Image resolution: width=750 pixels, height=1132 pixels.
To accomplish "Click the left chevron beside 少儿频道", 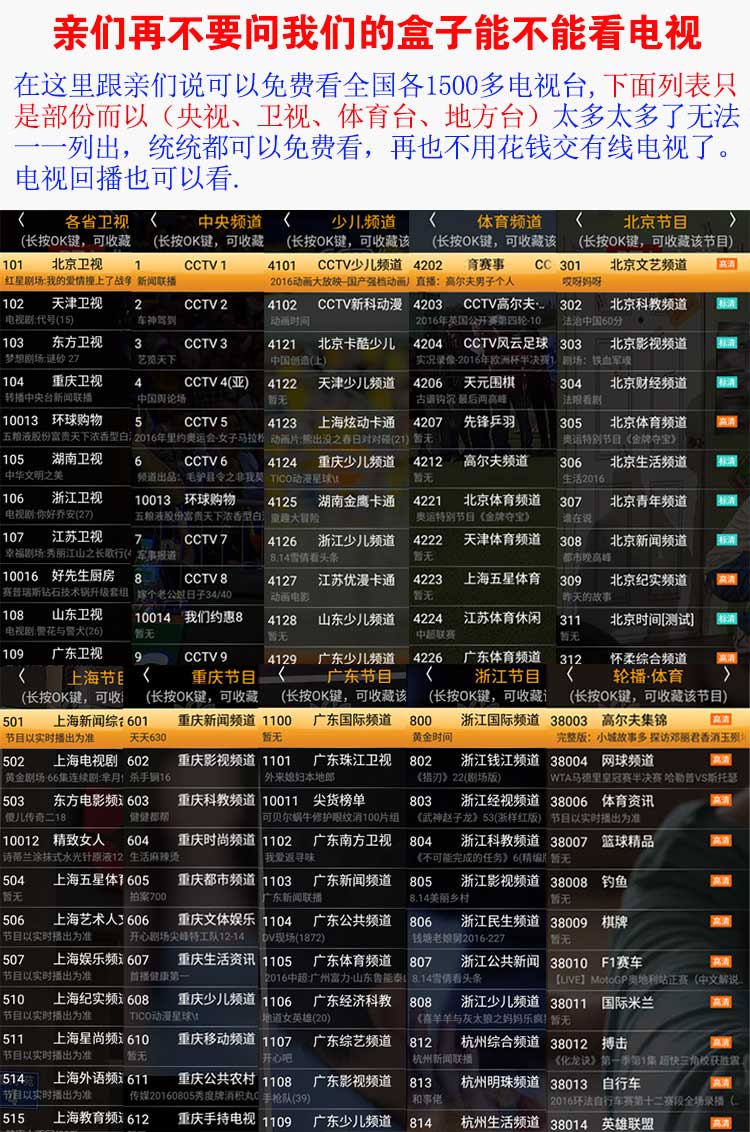I will pos(287,220).
